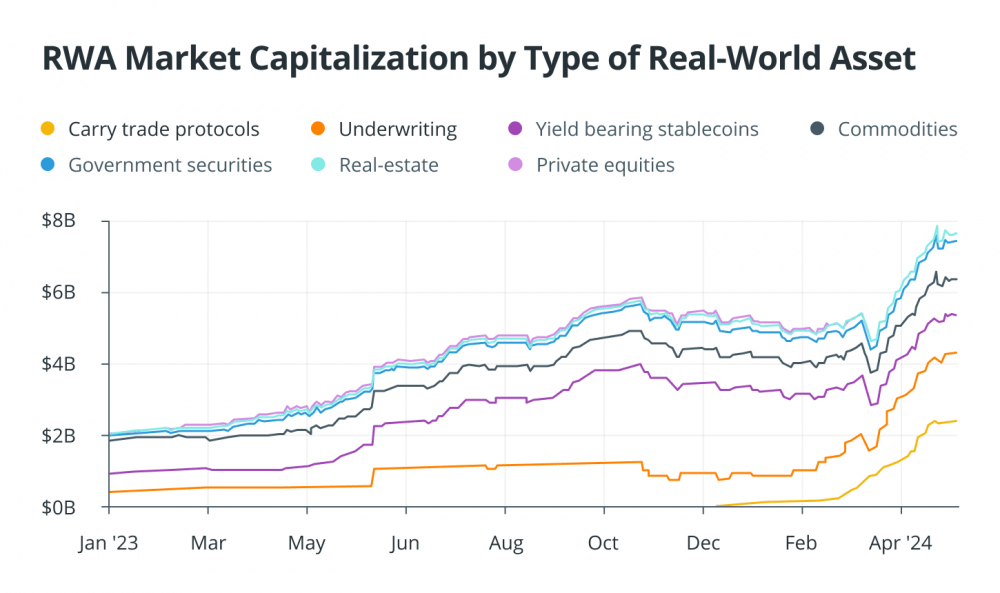Hide Government securities series via its label
This screenshot has width=1000, height=593.
(x=170, y=165)
